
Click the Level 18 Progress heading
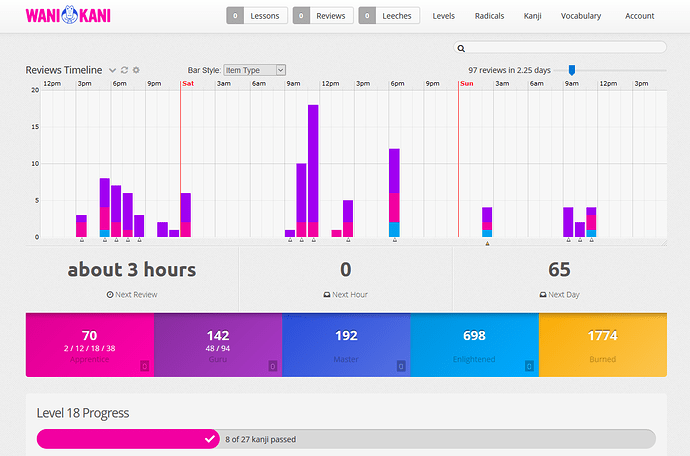pos(83,413)
